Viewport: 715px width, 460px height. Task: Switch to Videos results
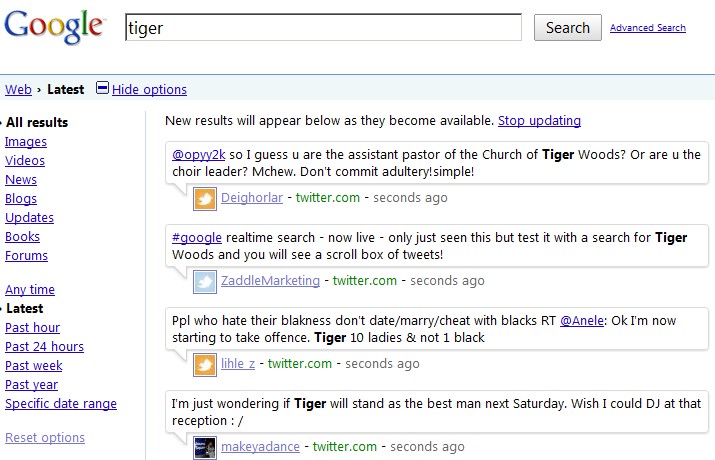(x=25, y=161)
